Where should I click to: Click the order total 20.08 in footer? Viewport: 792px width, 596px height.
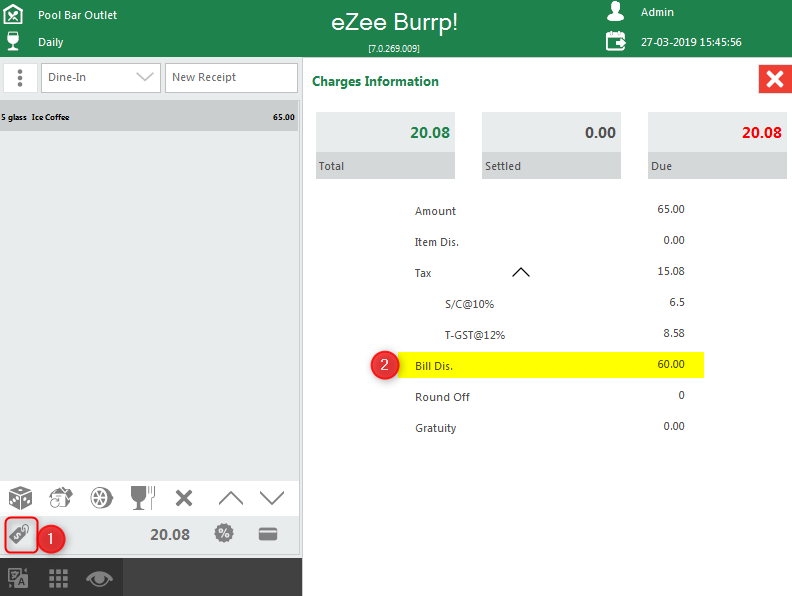170,534
